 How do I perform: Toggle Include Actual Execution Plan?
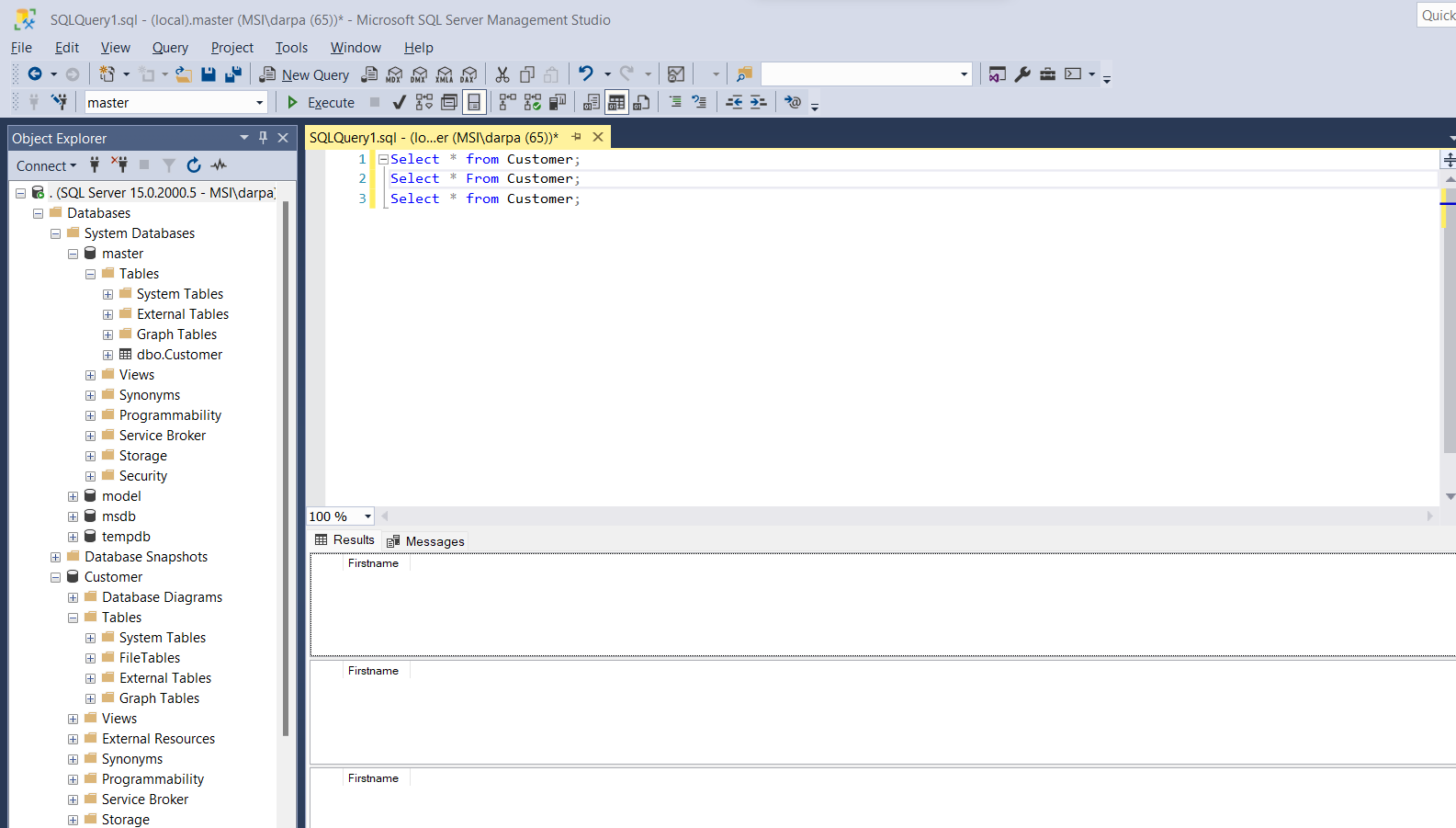pos(507,102)
